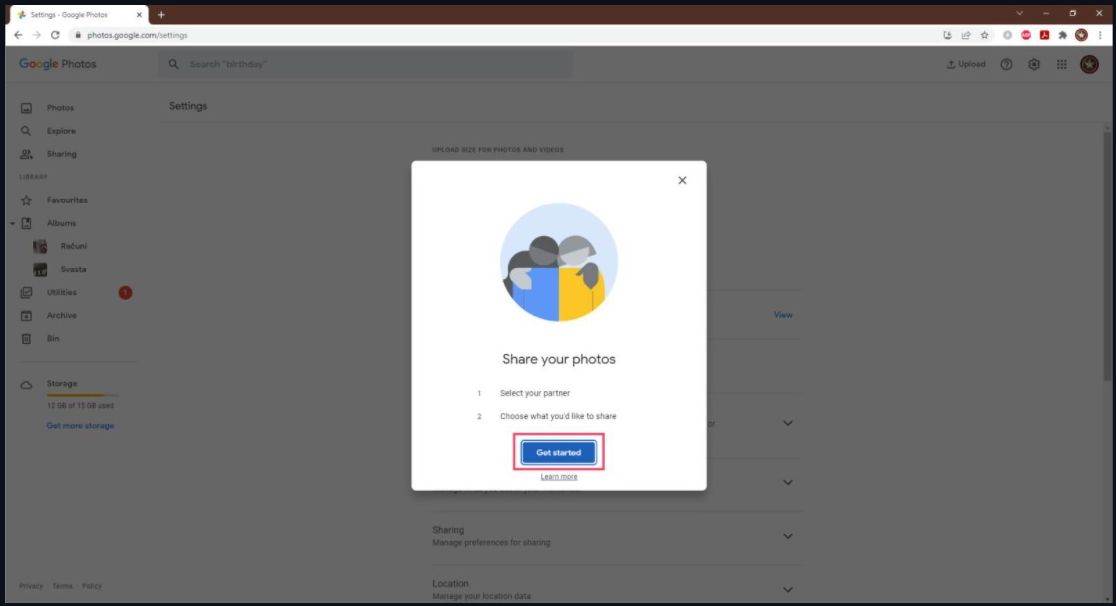Open the Settings gear icon
1116x606 pixels.
(1033, 63)
